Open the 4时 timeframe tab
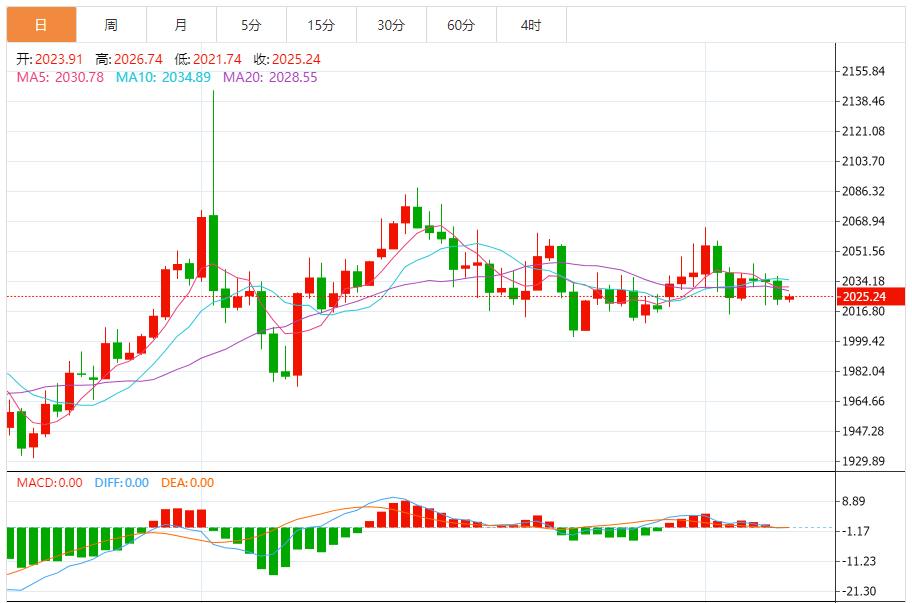This screenshot has height=603, width=912. [x=531, y=25]
